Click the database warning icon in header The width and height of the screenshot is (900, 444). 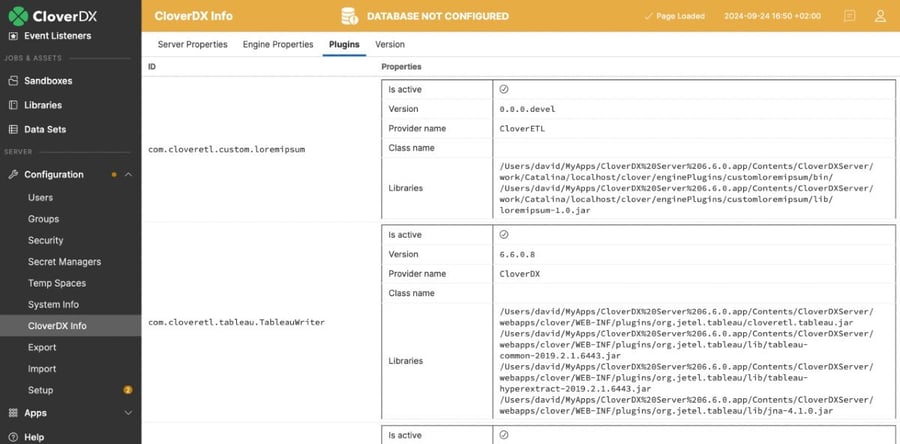[x=350, y=16]
